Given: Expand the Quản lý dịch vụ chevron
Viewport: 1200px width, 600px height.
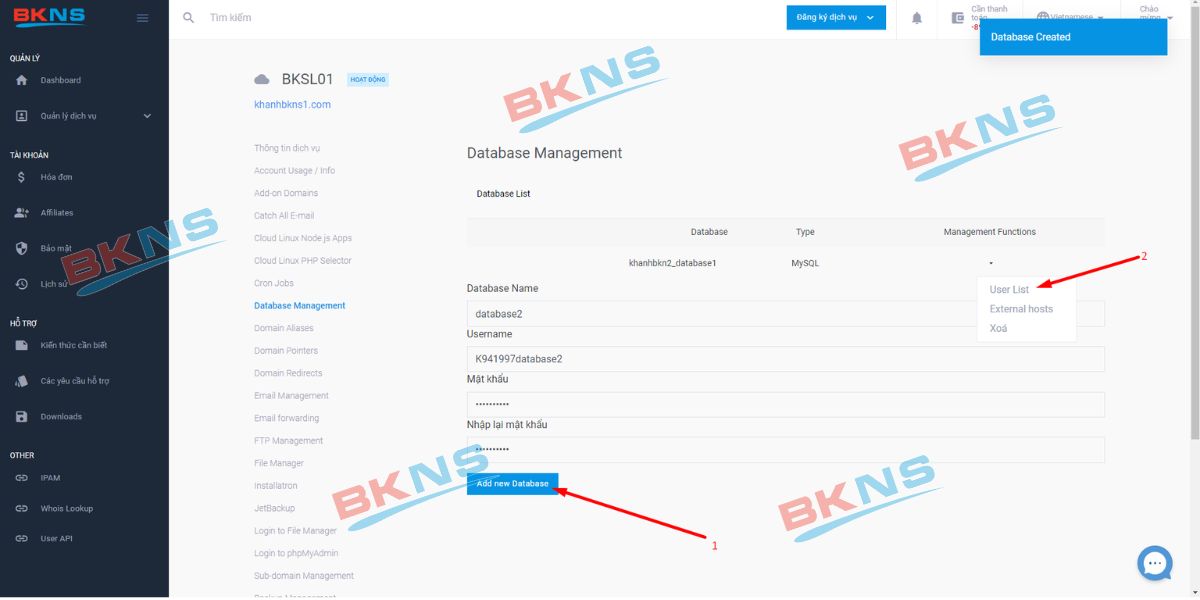Looking at the screenshot, I should [147, 116].
